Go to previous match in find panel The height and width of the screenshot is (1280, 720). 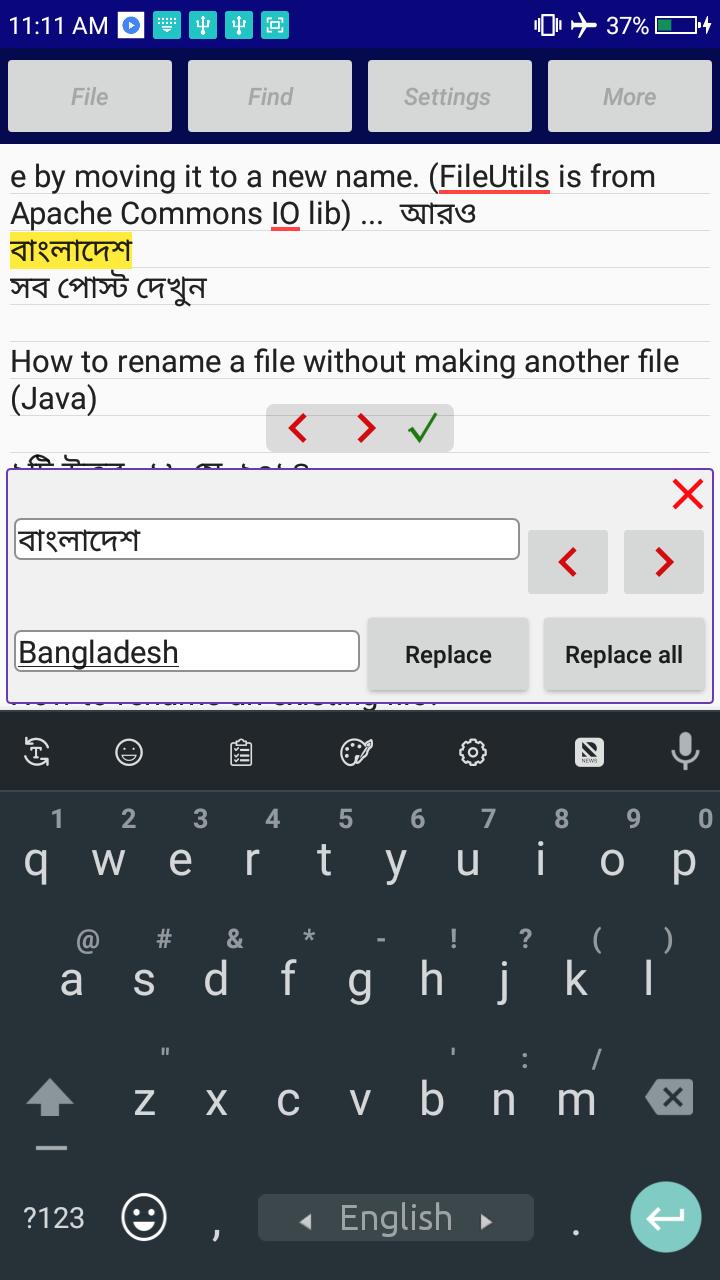pyautogui.click(x=568, y=562)
